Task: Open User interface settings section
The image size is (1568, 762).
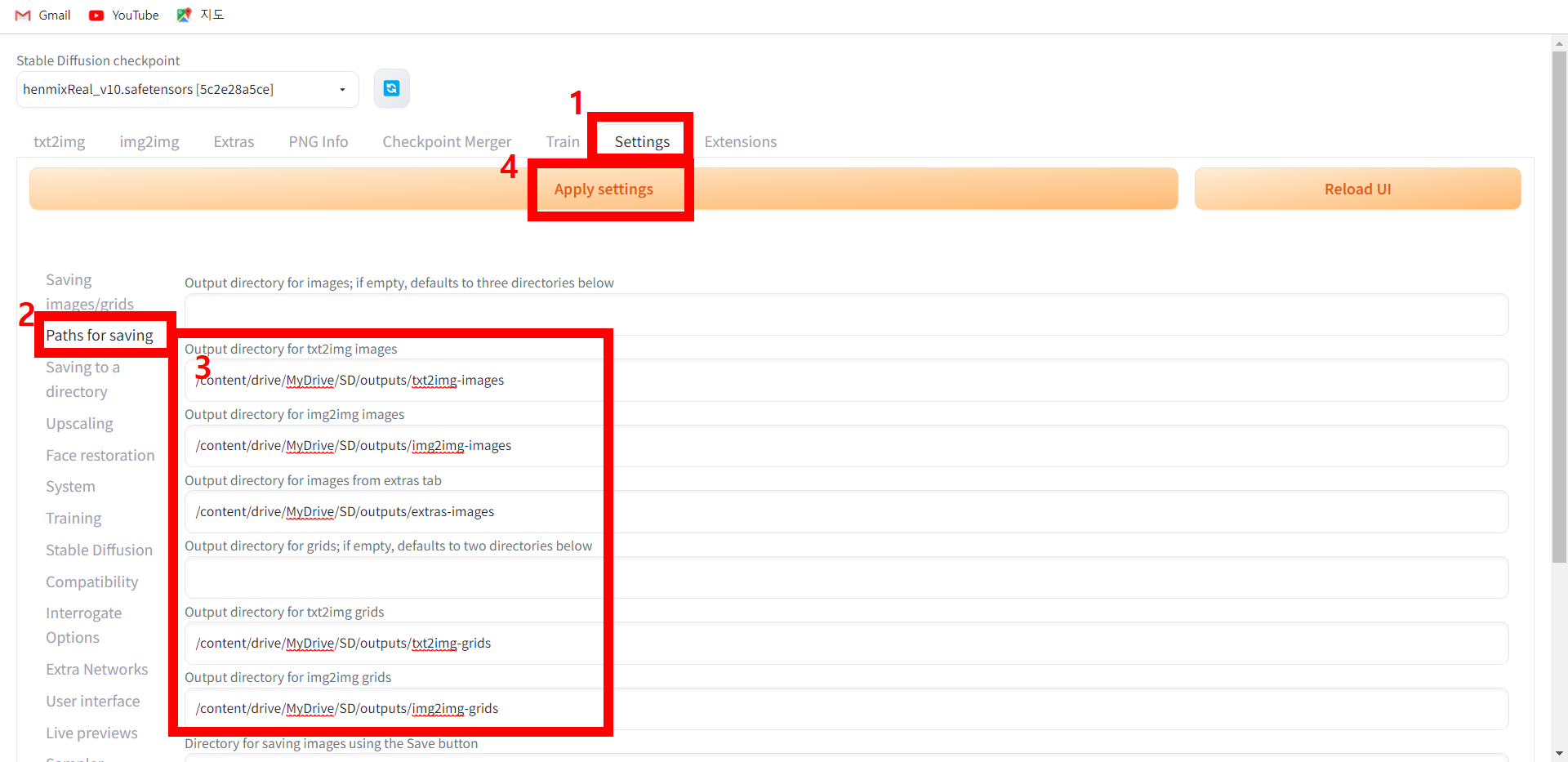Action: 93,701
